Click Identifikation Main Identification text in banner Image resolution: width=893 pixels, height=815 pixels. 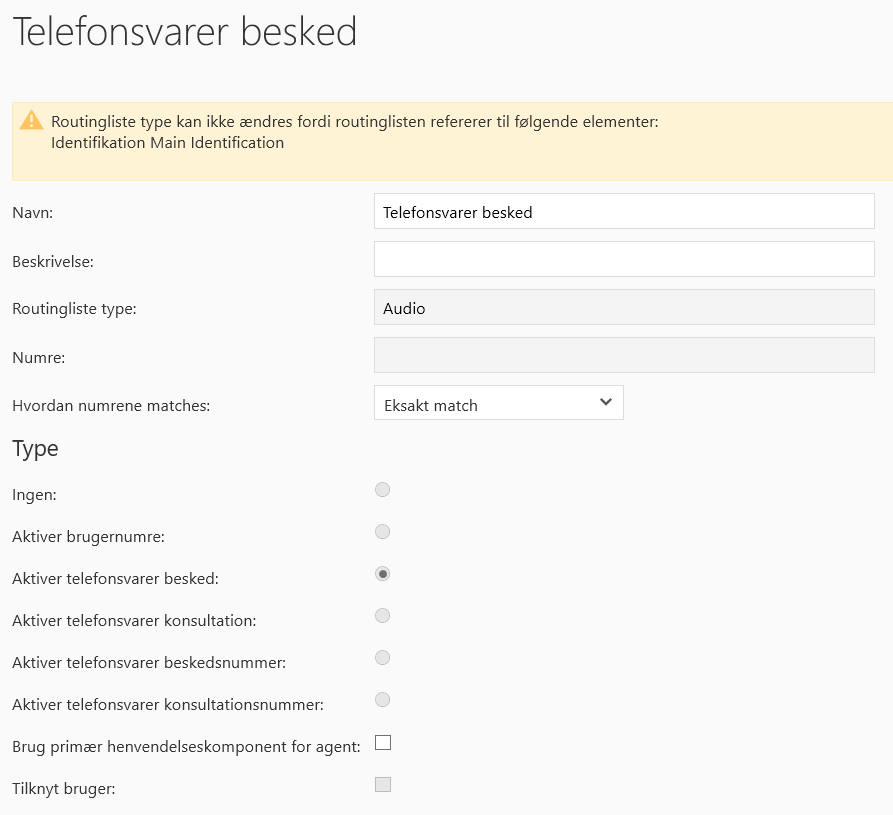tap(167, 143)
